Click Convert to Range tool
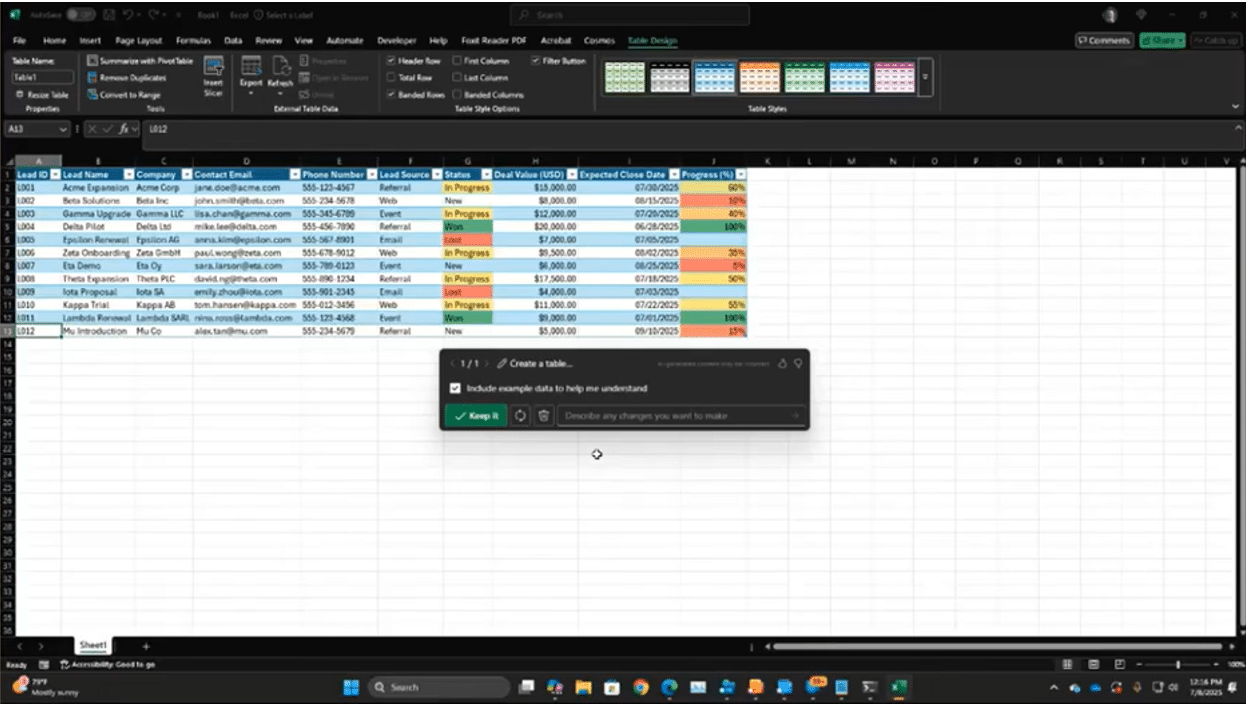The height and width of the screenshot is (704, 1246). 129,95
